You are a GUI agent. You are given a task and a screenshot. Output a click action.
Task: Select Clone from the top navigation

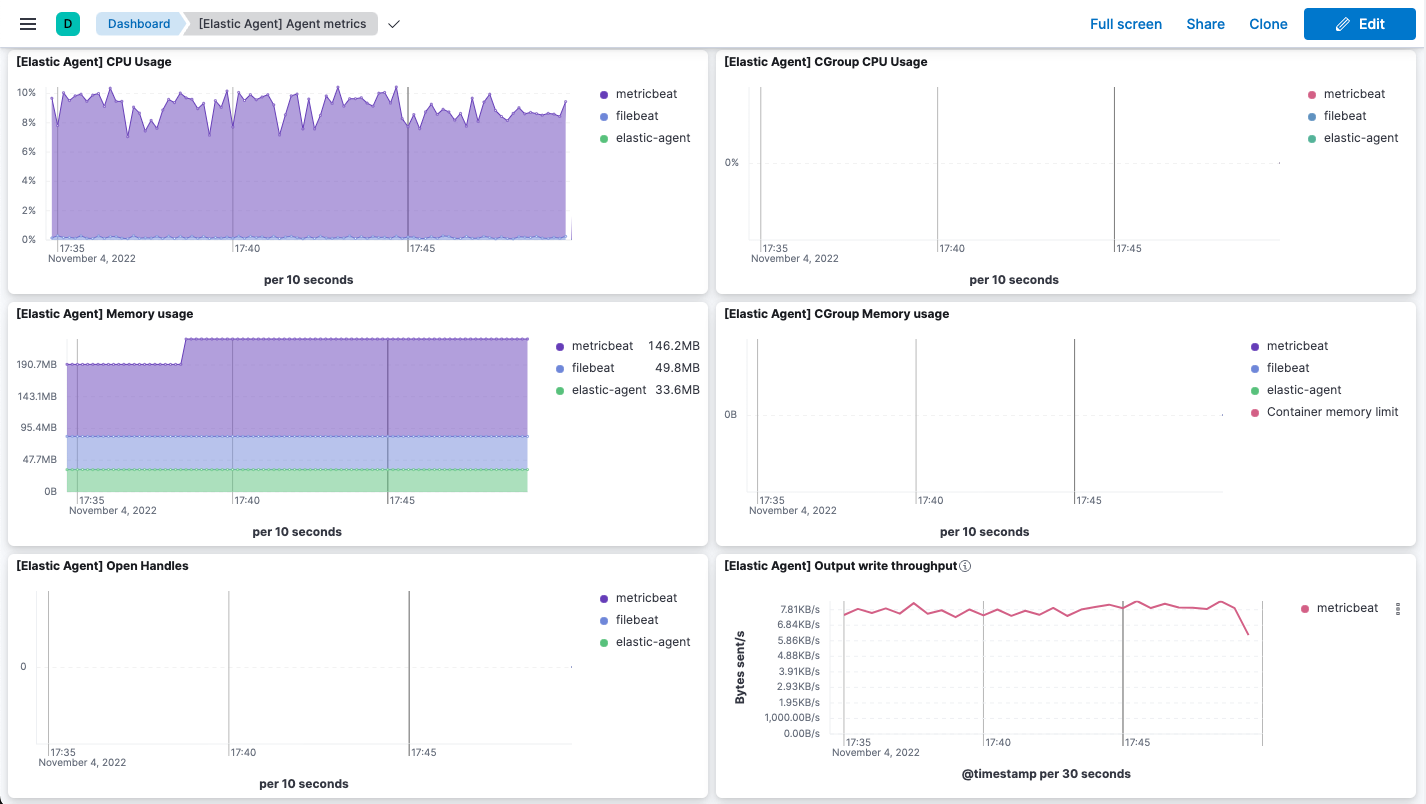point(1268,24)
